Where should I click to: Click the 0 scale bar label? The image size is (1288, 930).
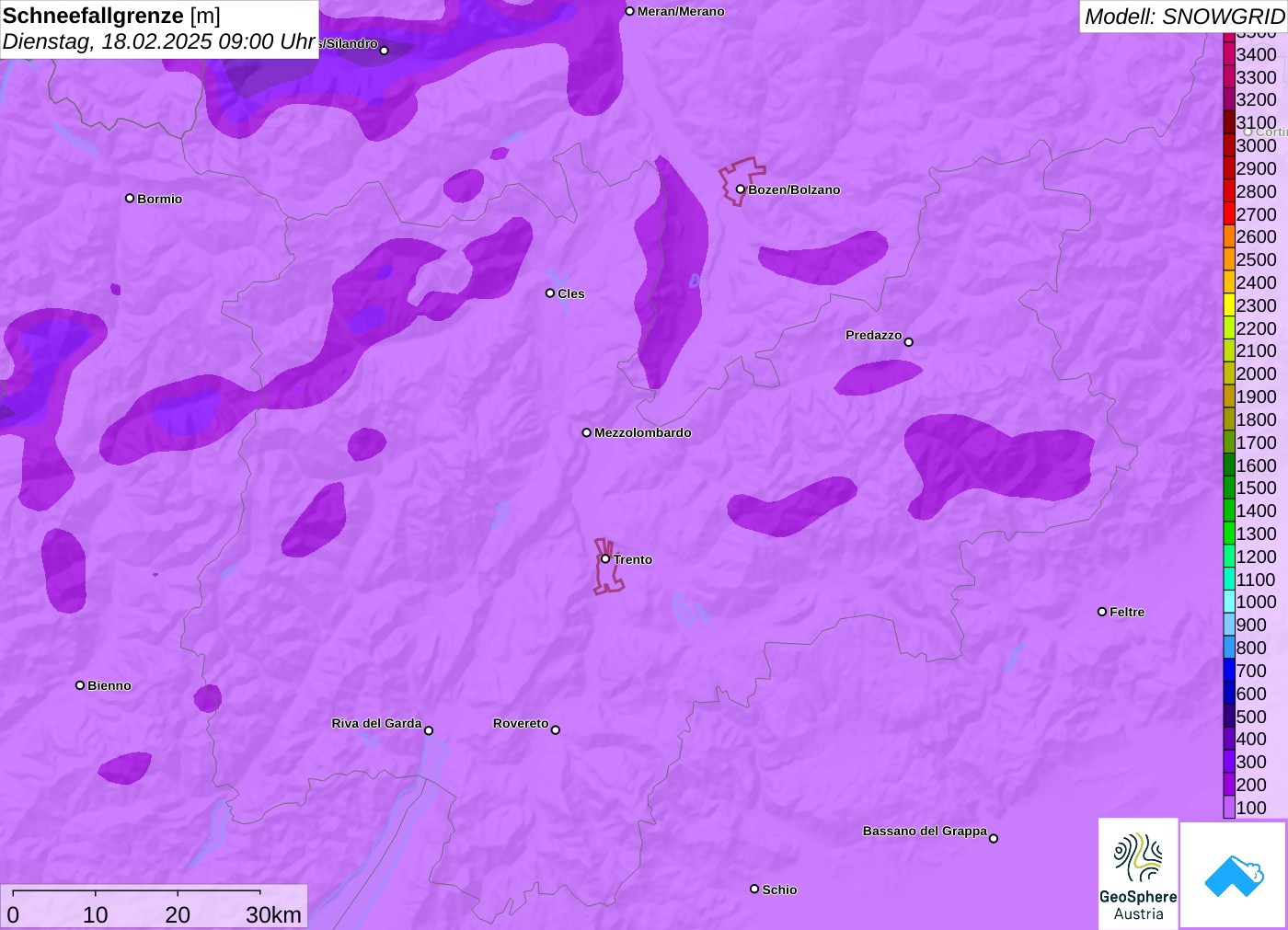[13, 914]
